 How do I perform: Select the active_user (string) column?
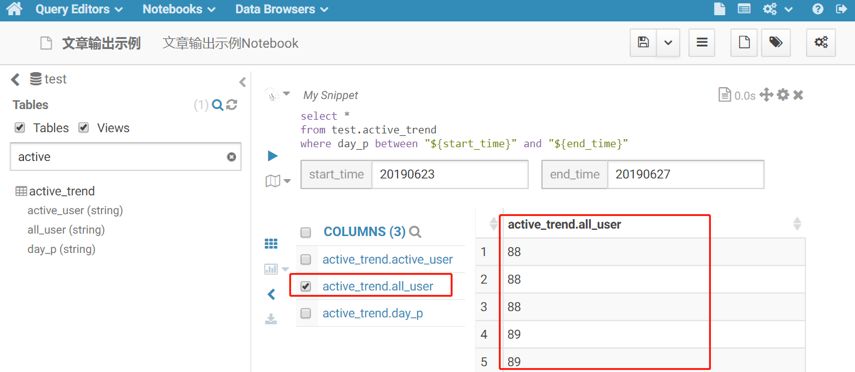pos(75,211)
